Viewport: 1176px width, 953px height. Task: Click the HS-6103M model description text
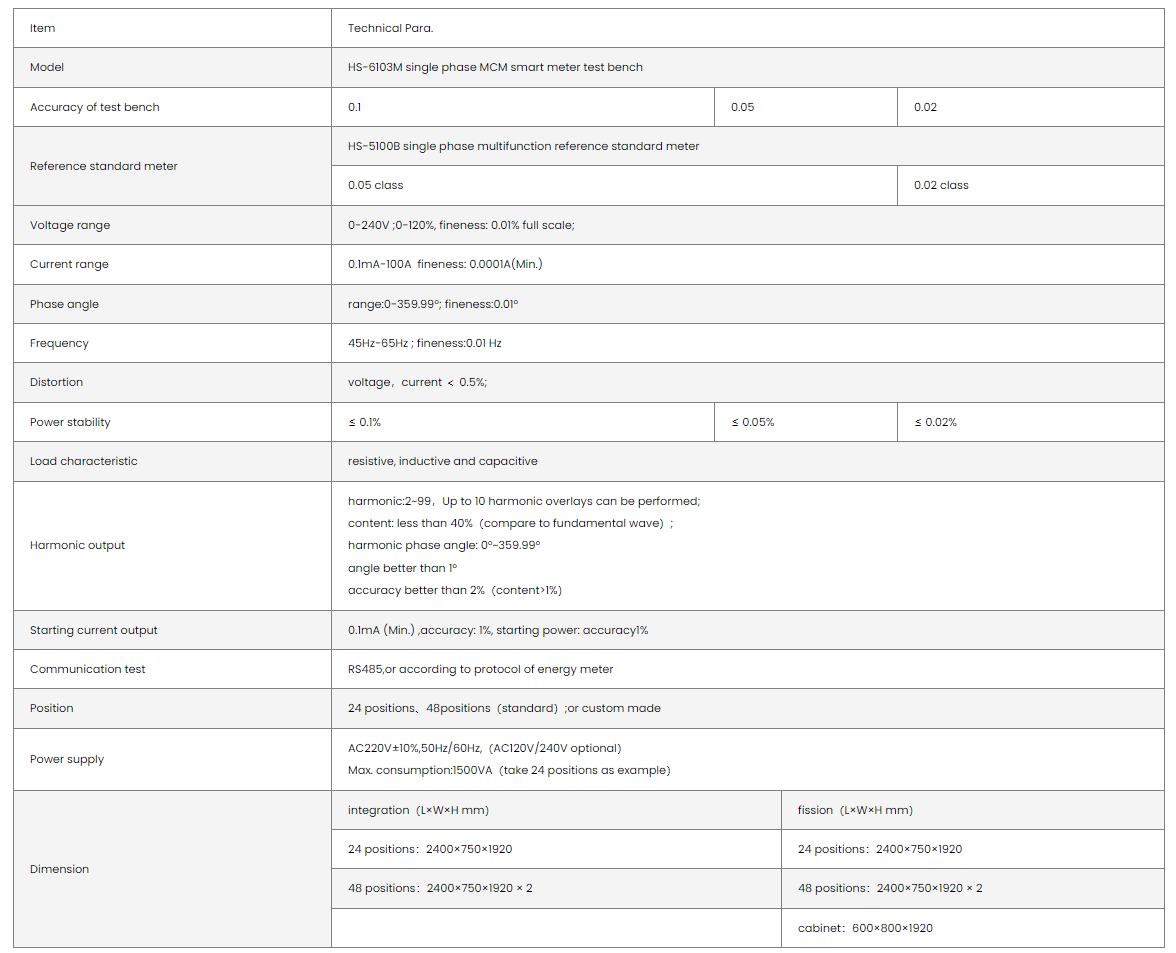click(495, 67)
